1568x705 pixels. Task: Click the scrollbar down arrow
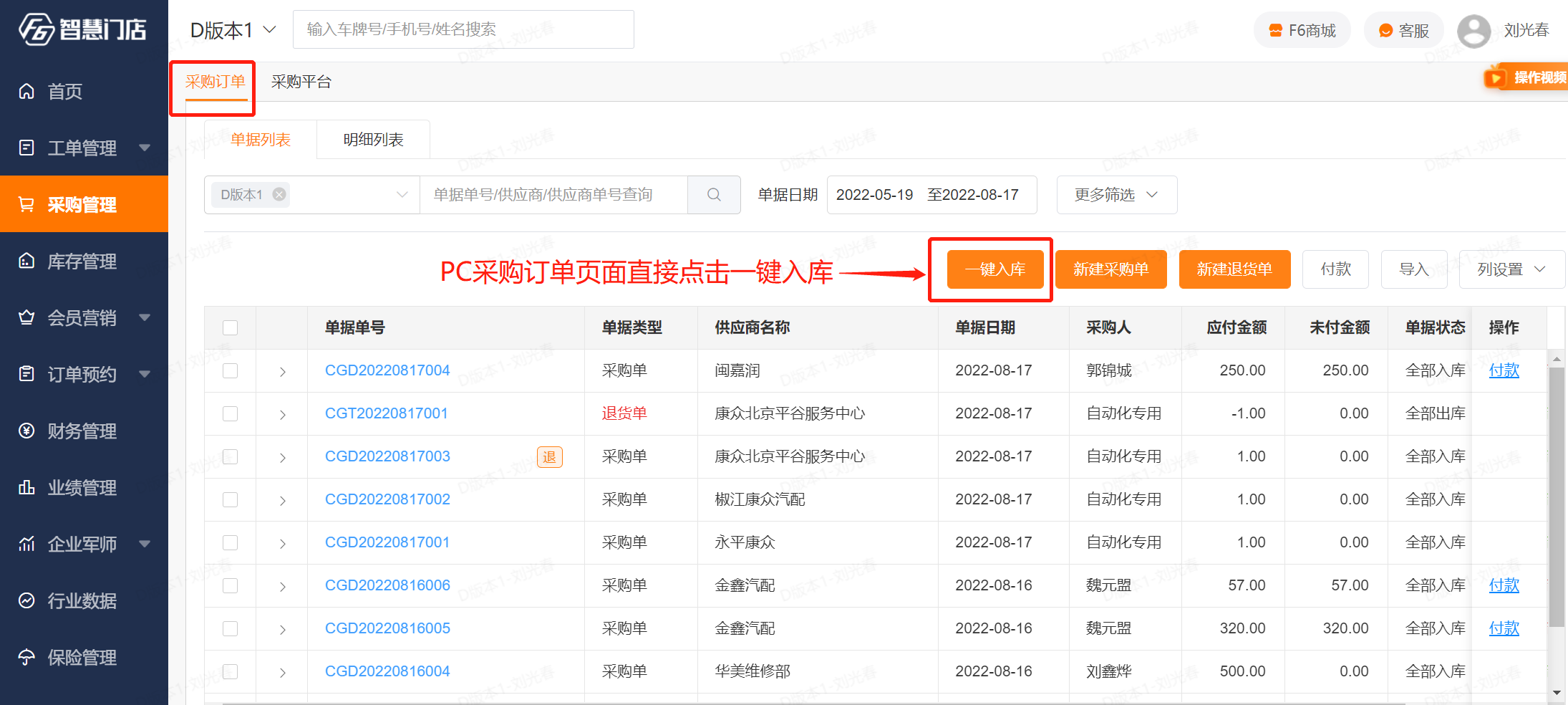[1557, 693]
